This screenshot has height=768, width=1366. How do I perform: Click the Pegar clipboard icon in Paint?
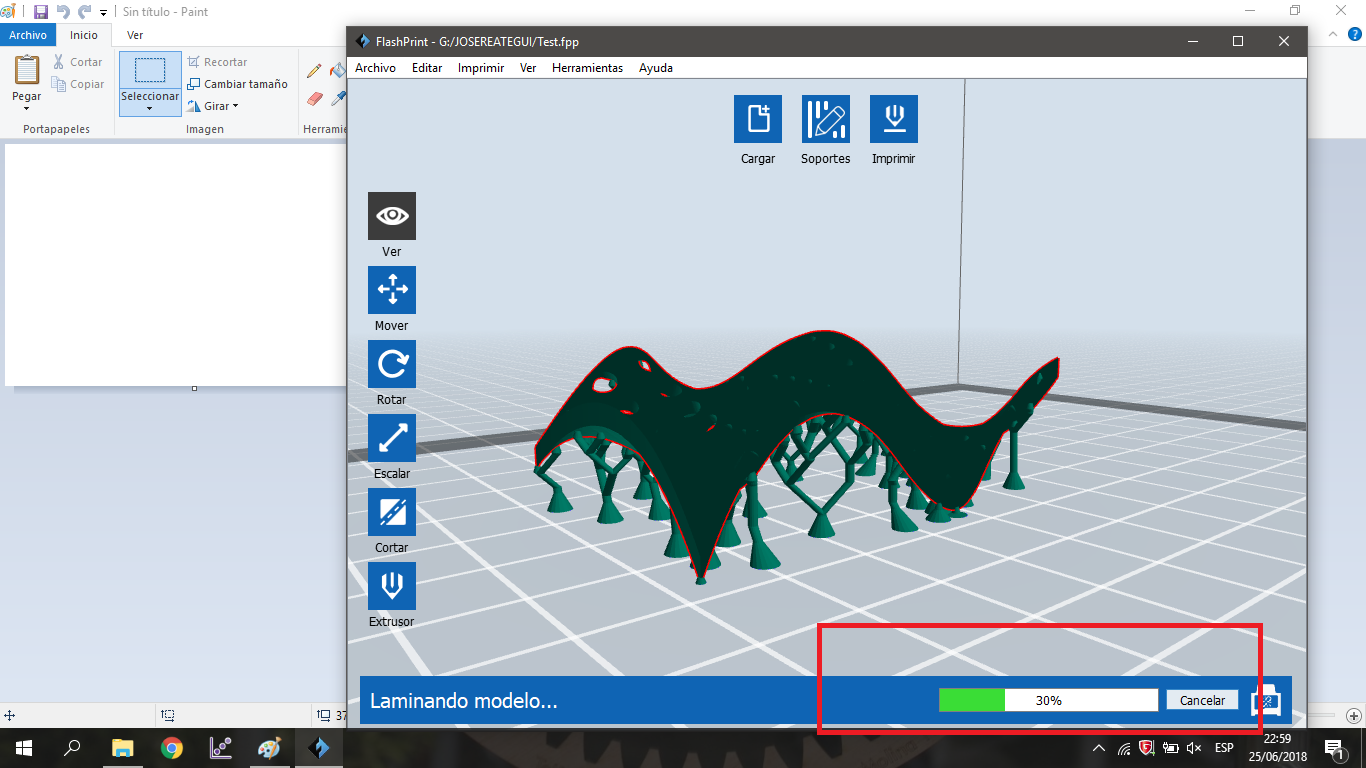[27, 70]
